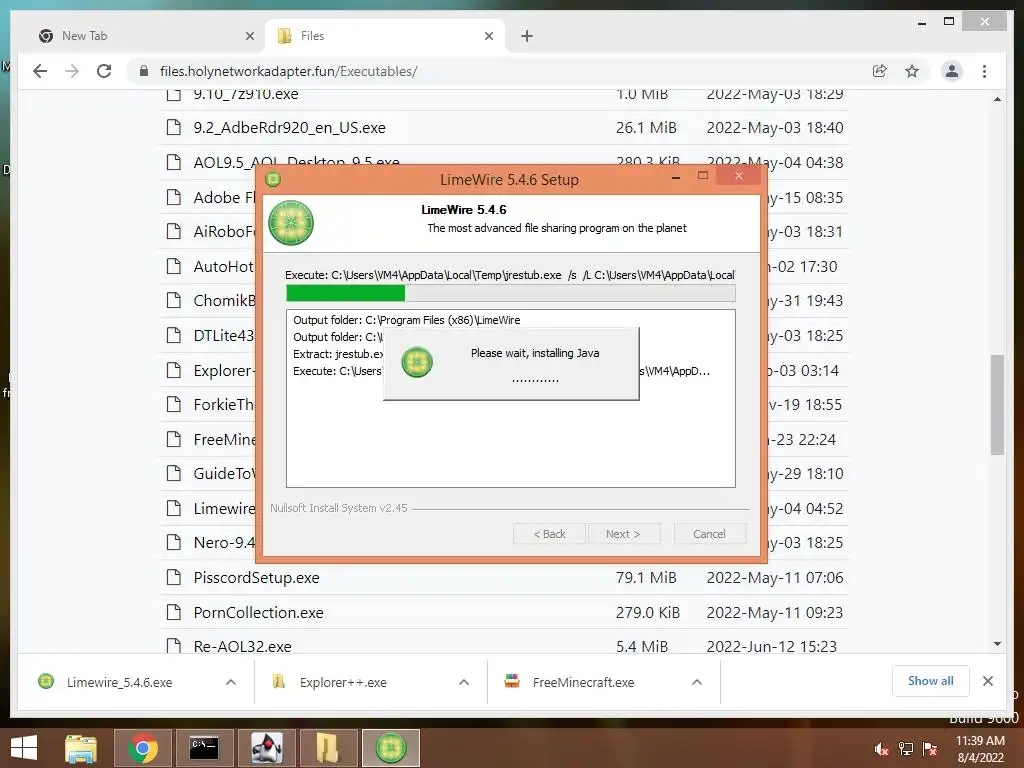Click the GuideTo file link

(x=224, y=473)
